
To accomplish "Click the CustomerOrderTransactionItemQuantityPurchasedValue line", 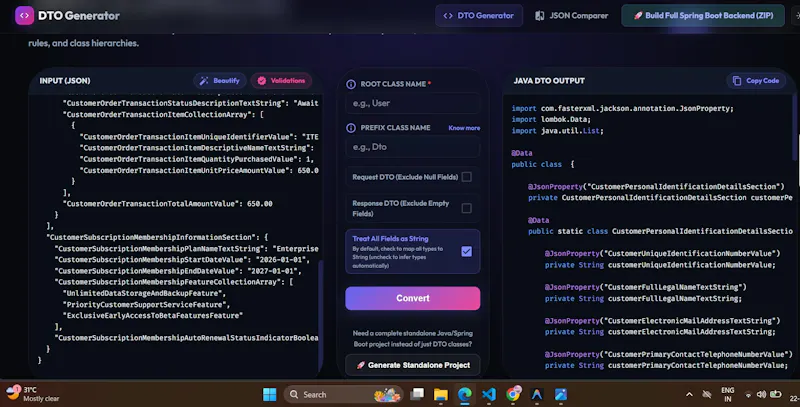I will [196, 159].
